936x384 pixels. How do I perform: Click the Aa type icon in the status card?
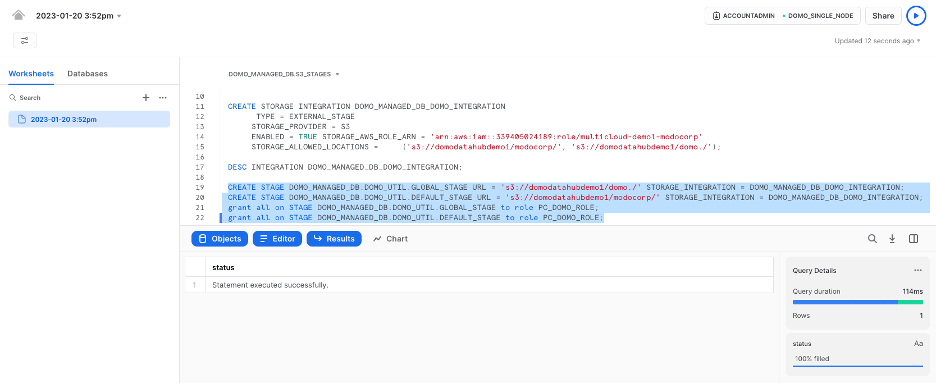[918, 344]
